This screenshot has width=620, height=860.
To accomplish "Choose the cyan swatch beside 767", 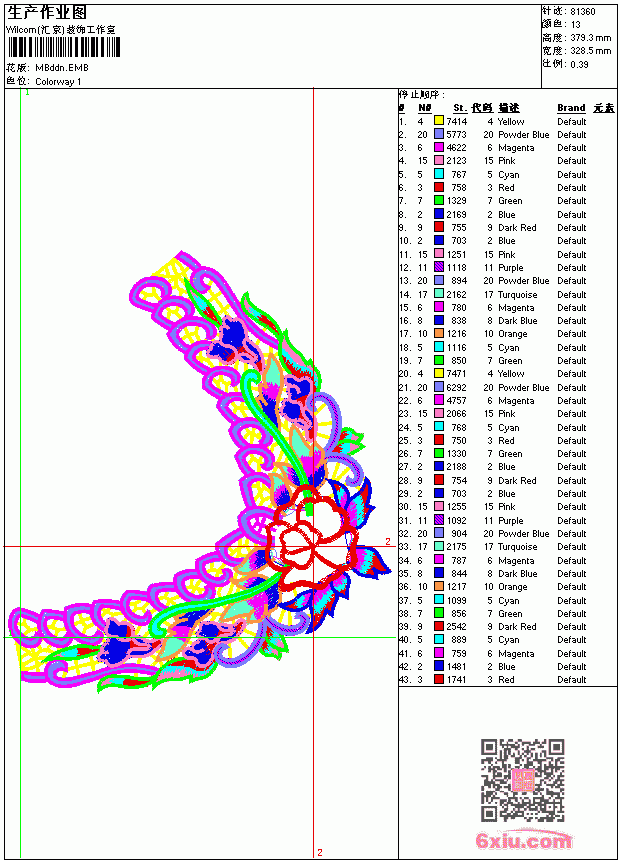I will [x=439, y=174].
